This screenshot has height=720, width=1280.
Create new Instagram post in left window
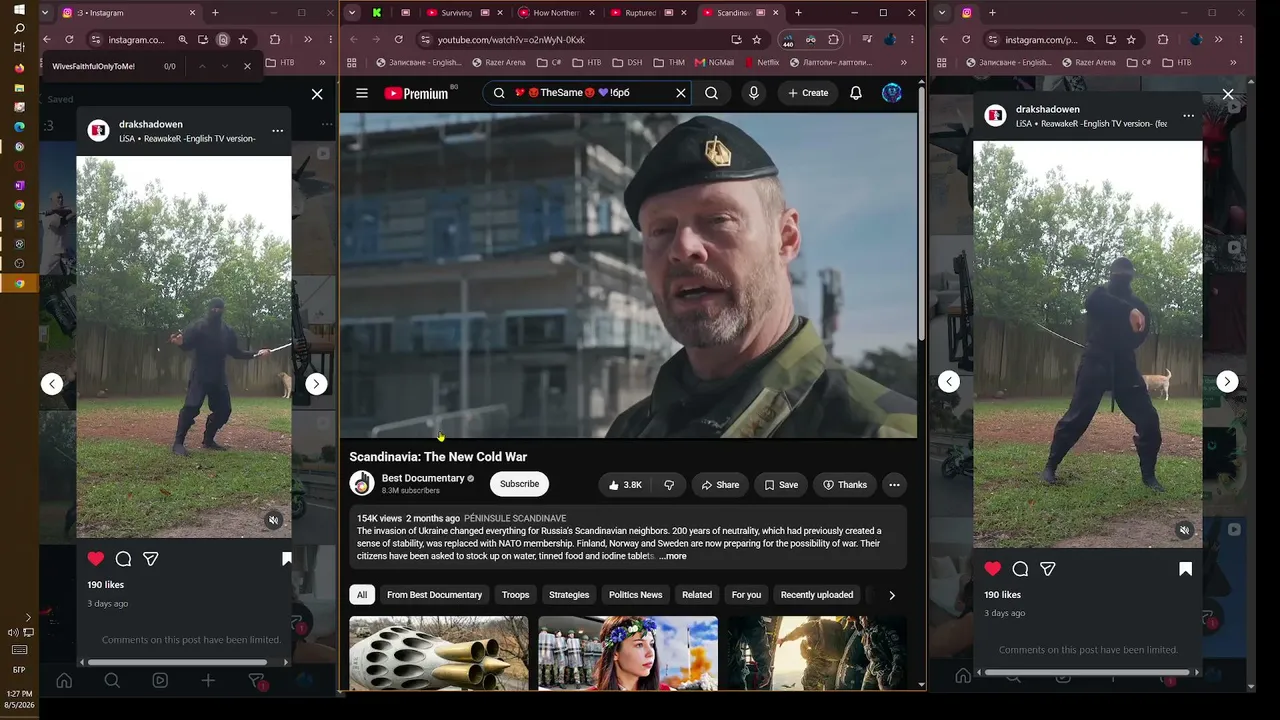point(208,681)
